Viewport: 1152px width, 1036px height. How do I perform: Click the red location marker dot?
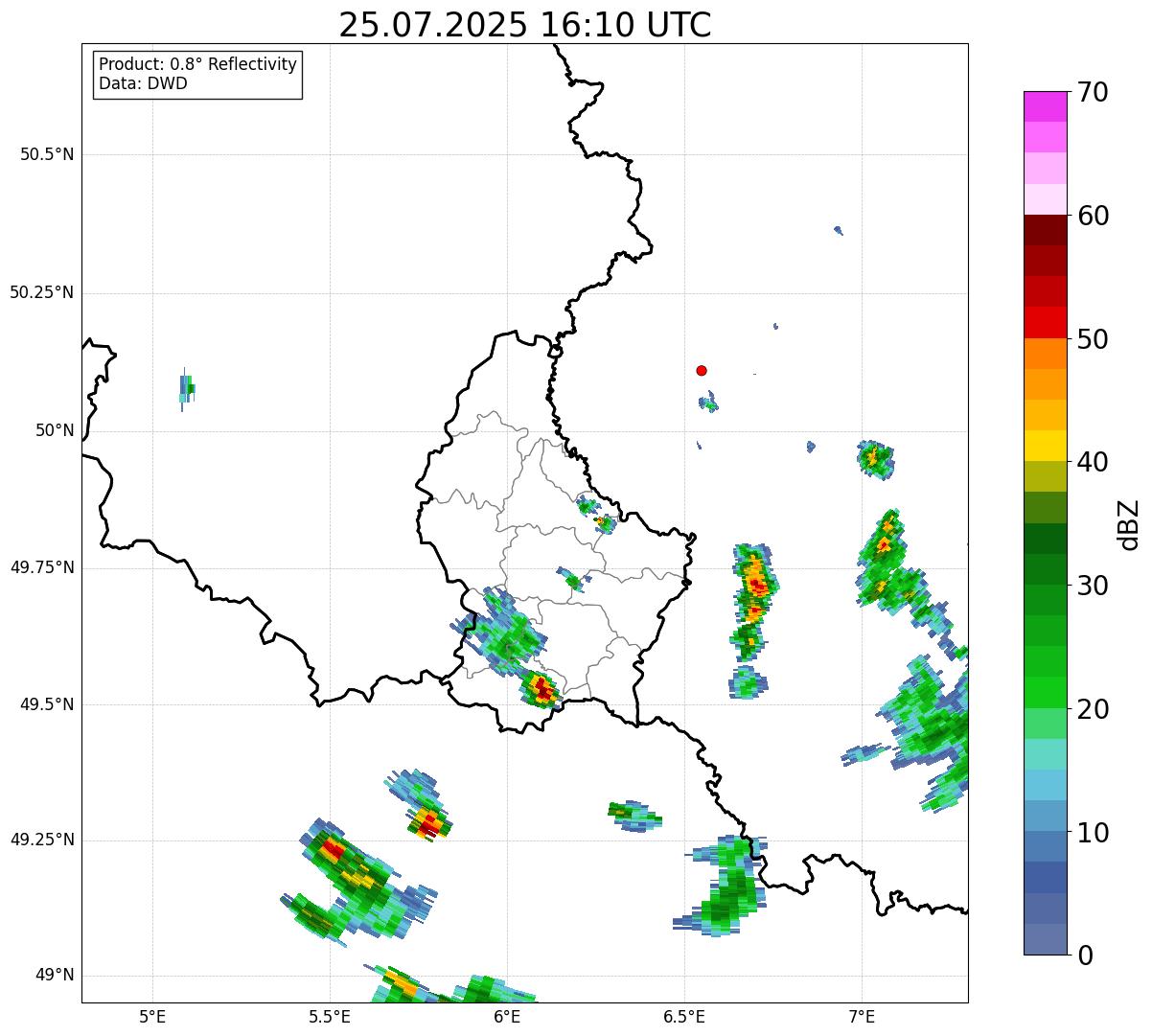pyautogui.click(x=702, y=370)
